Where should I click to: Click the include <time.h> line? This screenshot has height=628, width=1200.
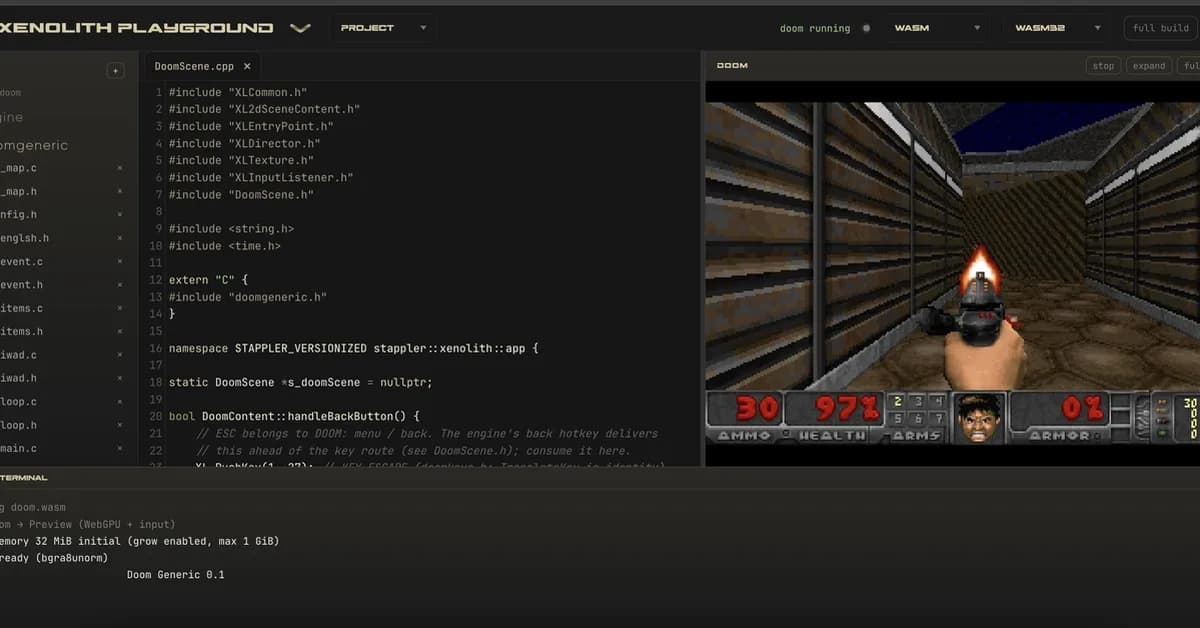225,246
